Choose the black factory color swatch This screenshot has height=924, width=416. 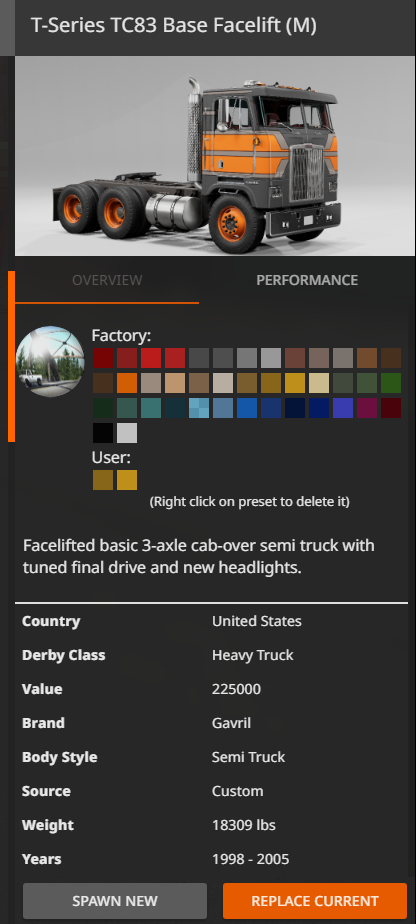[x=103, y=433]
